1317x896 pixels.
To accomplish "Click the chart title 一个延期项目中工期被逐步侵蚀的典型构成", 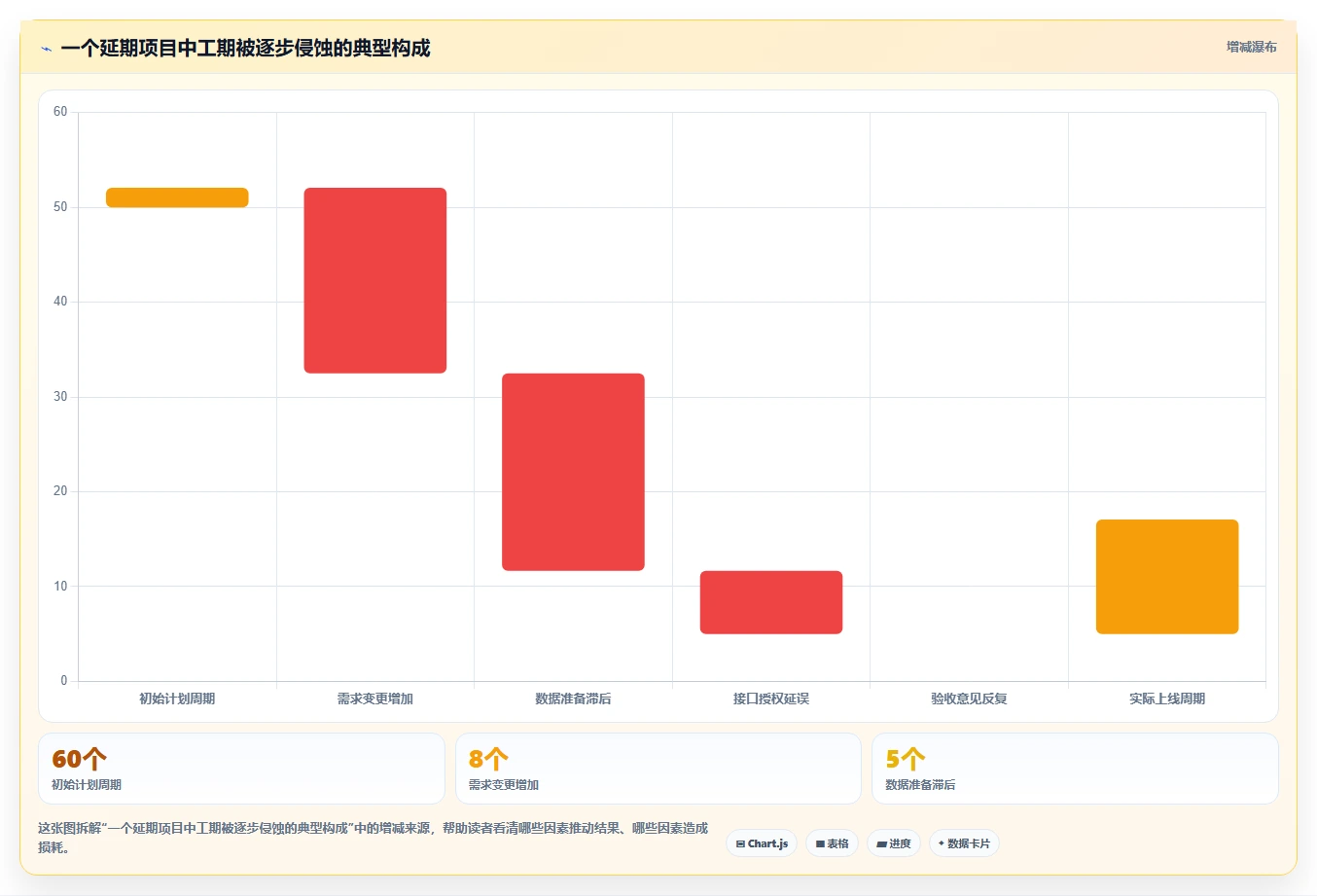I will tap(245, 49).
